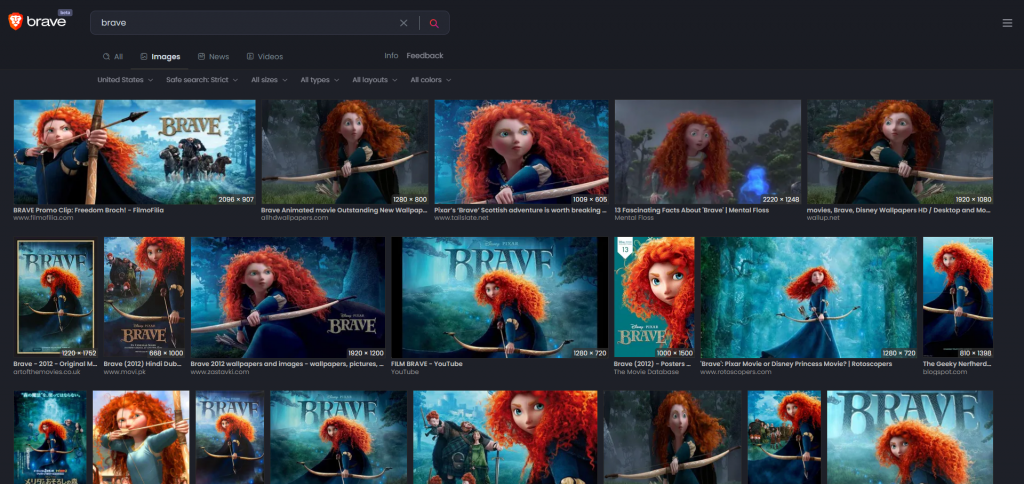Screen dimensions: 1024x484
Task: Switch to the Videos tab
Action: click(x=264, y=57)
